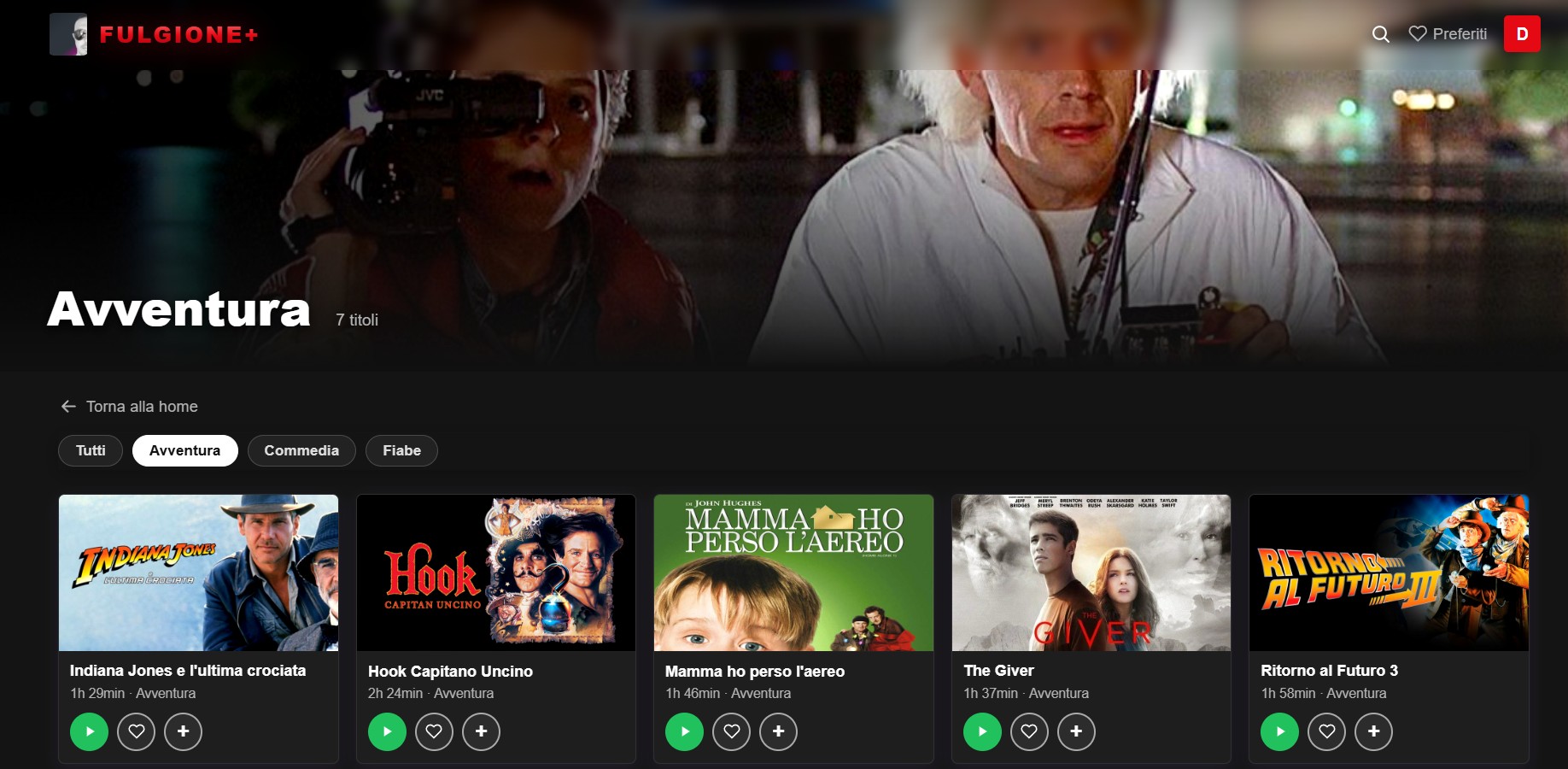The width and height of the screenshot is (1568, 769).
Task: Click the title 'Indiana Jones e l'ultima crociata'
Action: coord(188,671)
